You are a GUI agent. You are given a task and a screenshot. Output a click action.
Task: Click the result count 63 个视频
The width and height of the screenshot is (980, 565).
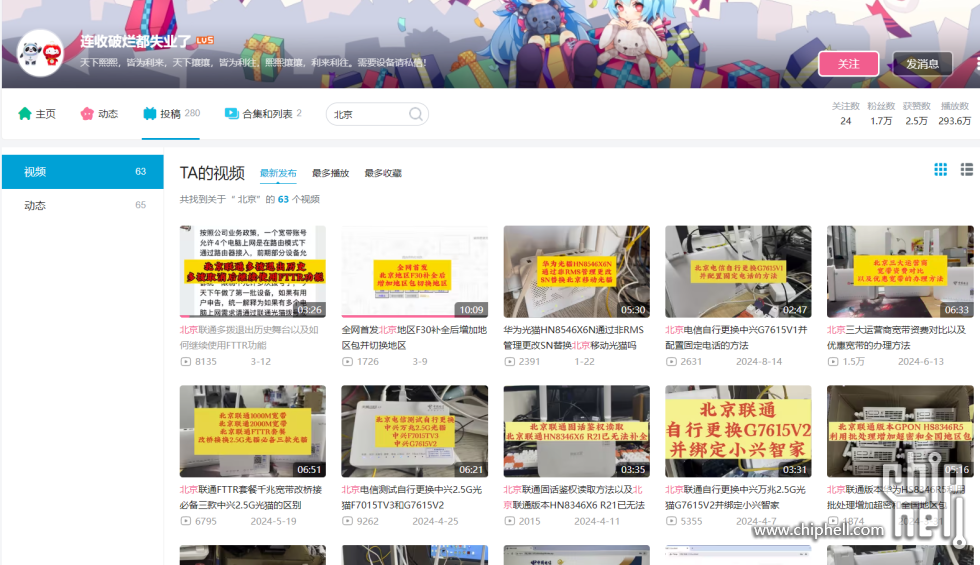(x=299, y=199)
